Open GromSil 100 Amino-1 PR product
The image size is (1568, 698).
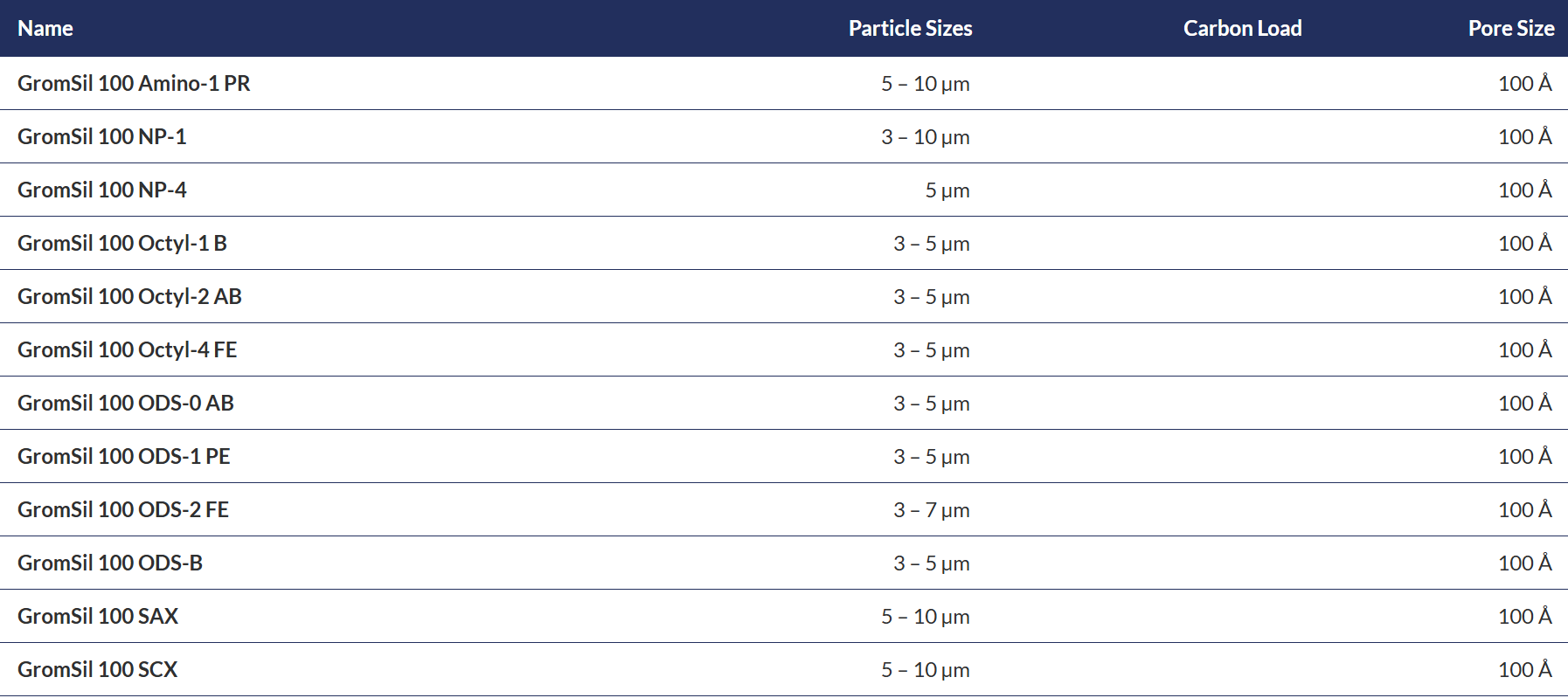134,83
